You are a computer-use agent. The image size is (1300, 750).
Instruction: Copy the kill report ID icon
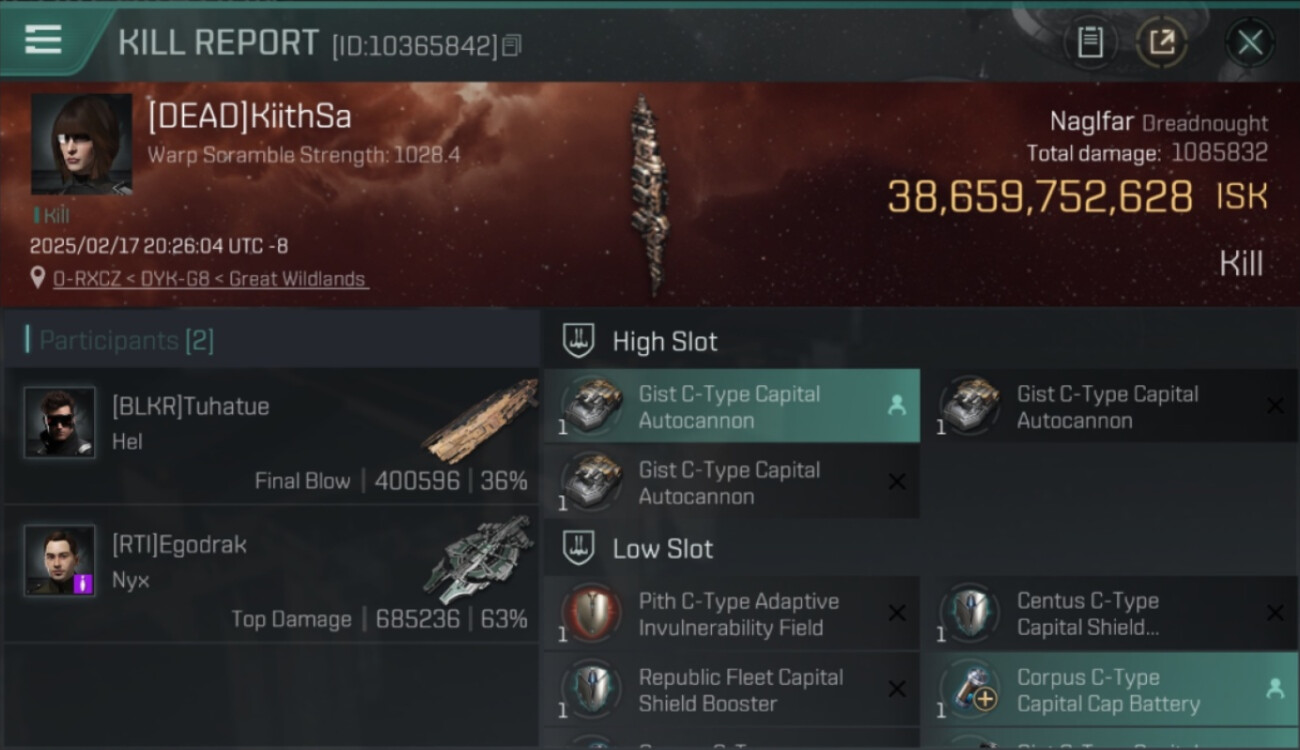click(512, 45)
